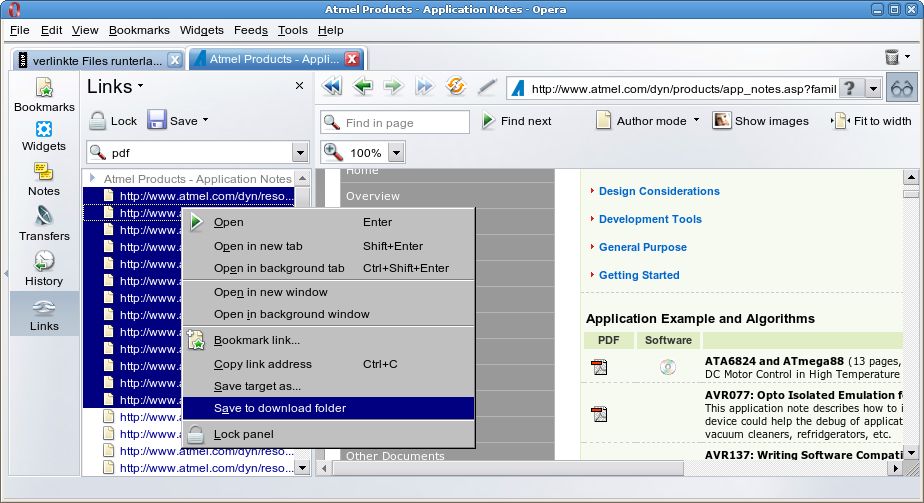Viewport: 924px width, 503px height.
Task: Click the PDF icon for ATA6824 and ATmega88
Action: point(599,367)
